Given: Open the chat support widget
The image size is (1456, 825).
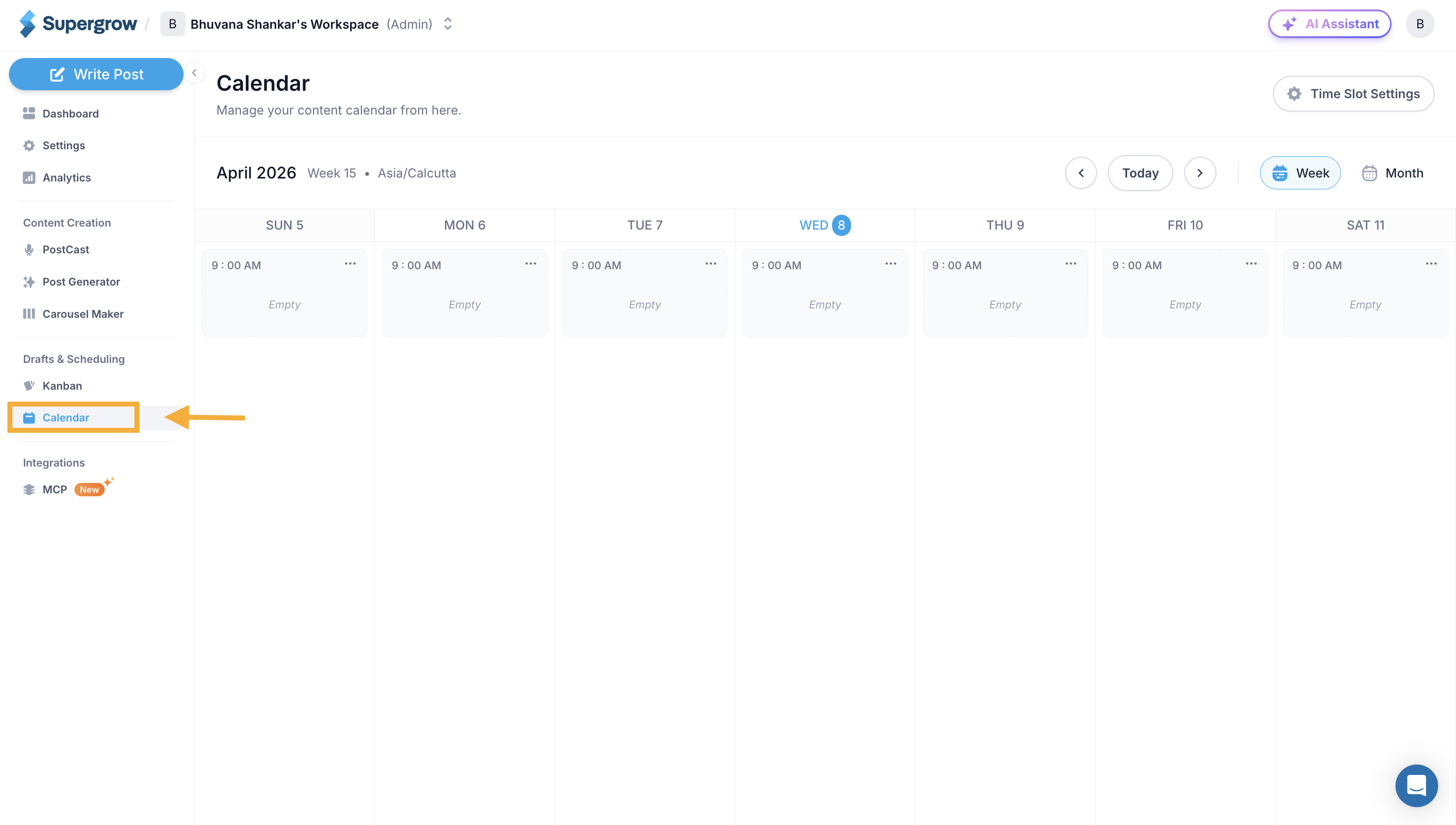Looking at the screenshot, I should point(1416,785).
